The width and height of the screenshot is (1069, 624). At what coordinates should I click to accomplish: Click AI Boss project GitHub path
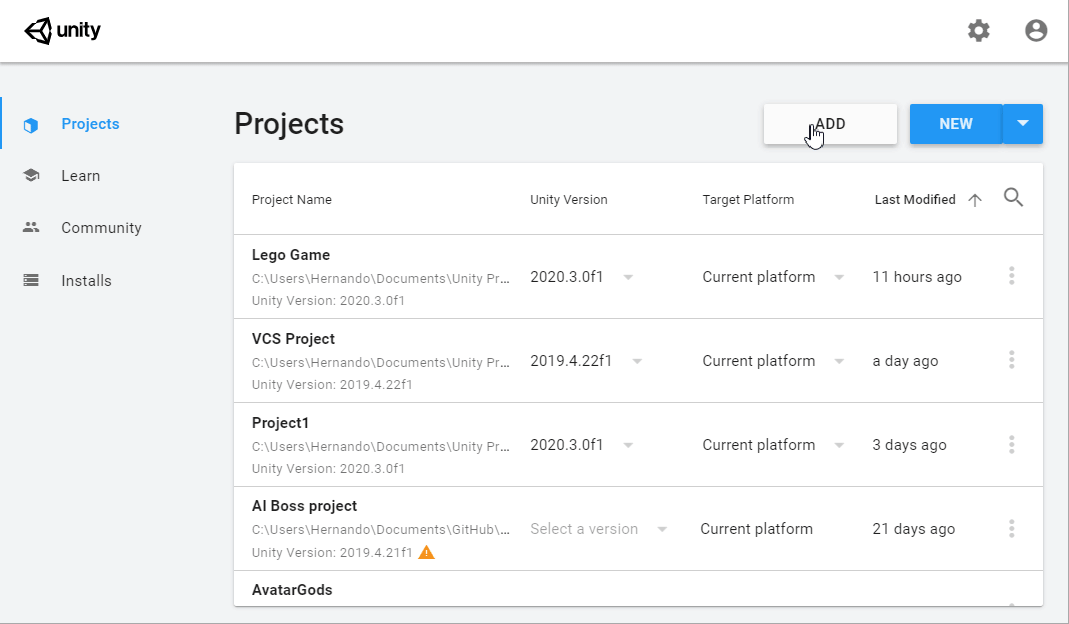pyautogui.click(x=380, y=529)
